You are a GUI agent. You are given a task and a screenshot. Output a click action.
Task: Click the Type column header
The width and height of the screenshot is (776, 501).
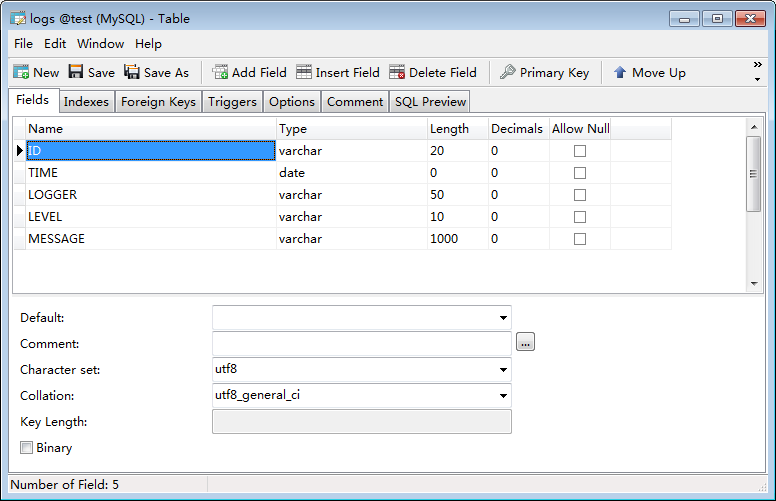(x=351, y=129)
